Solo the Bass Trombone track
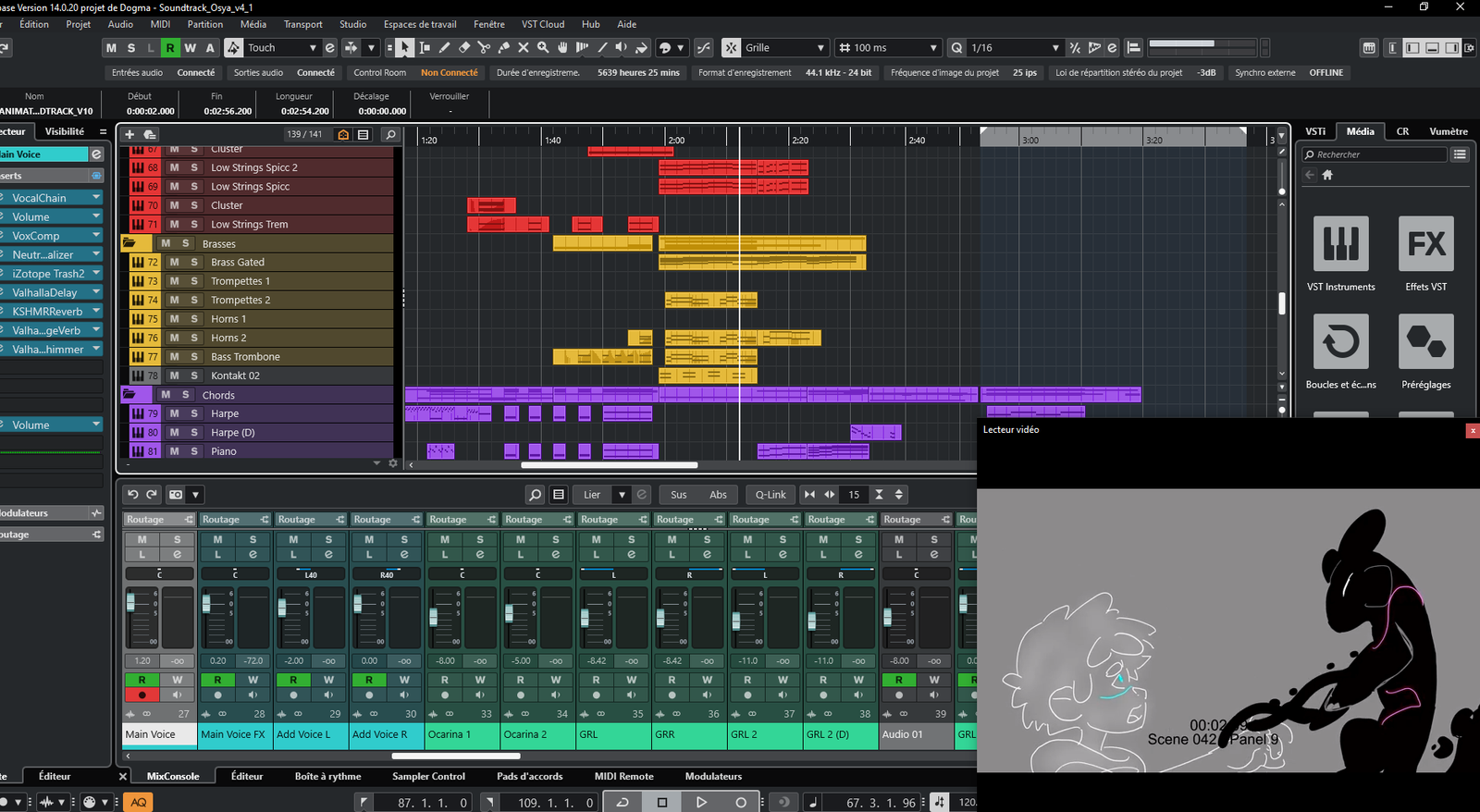This screenshot has width=1480, height=812. 194,357
